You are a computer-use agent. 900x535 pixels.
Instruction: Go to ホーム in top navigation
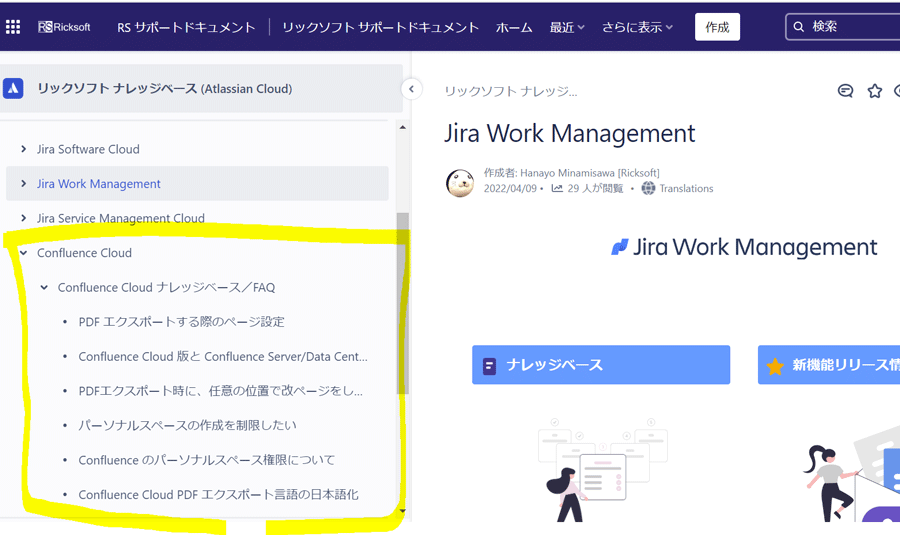(x=514, y=27)
